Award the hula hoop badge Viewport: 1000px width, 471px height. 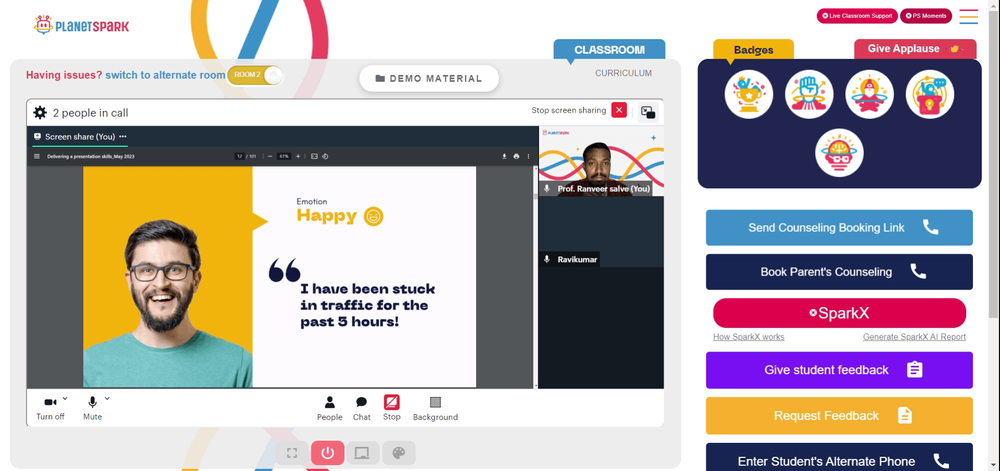click(869, 94)
